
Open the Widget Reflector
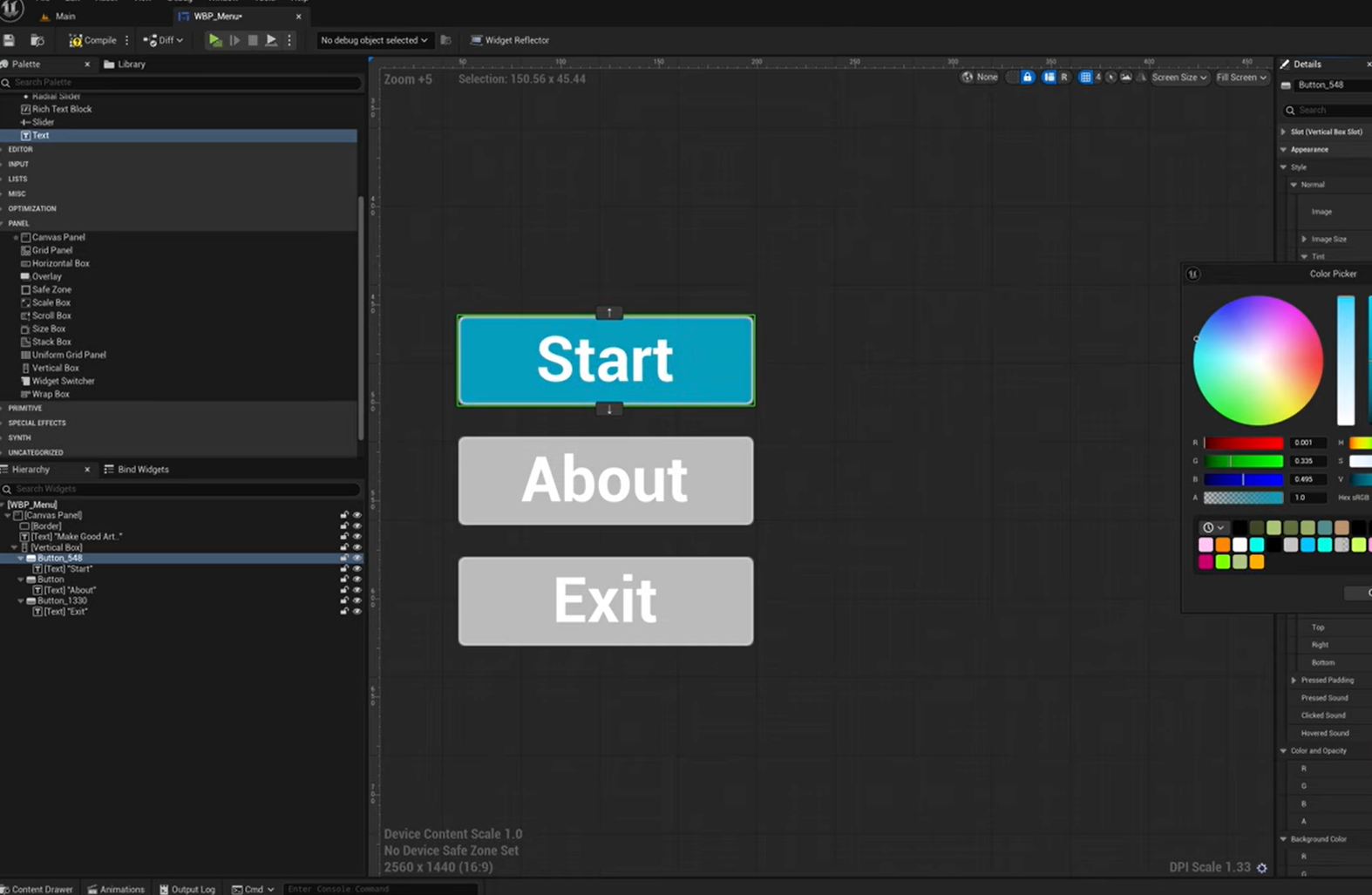[x=510, y=40]
